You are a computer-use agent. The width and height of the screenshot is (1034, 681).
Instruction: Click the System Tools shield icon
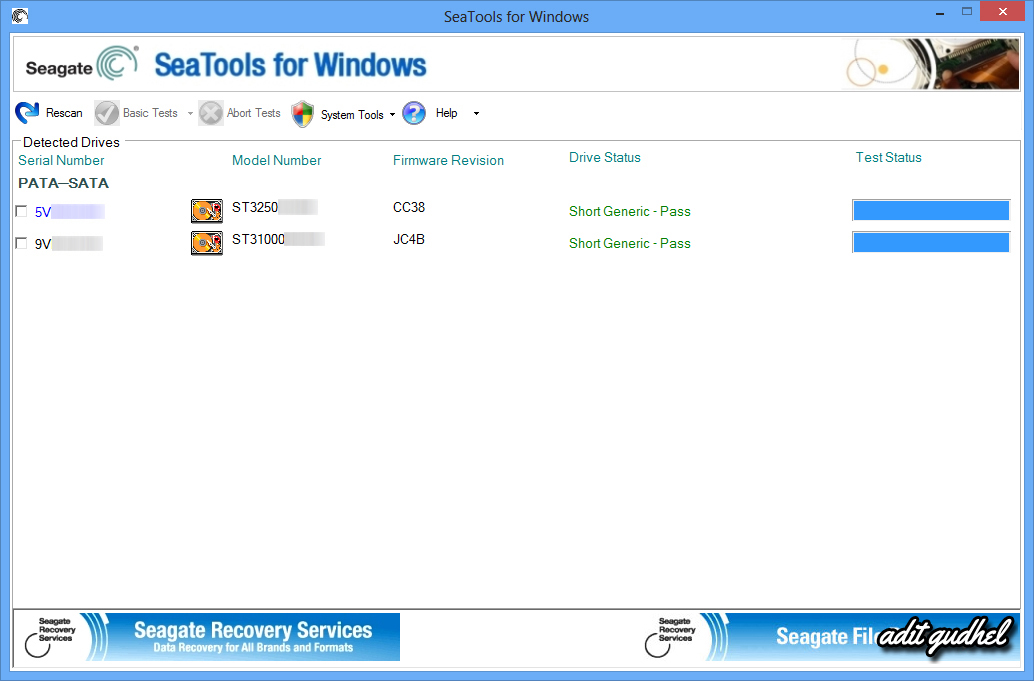click(x=303, y=113)
